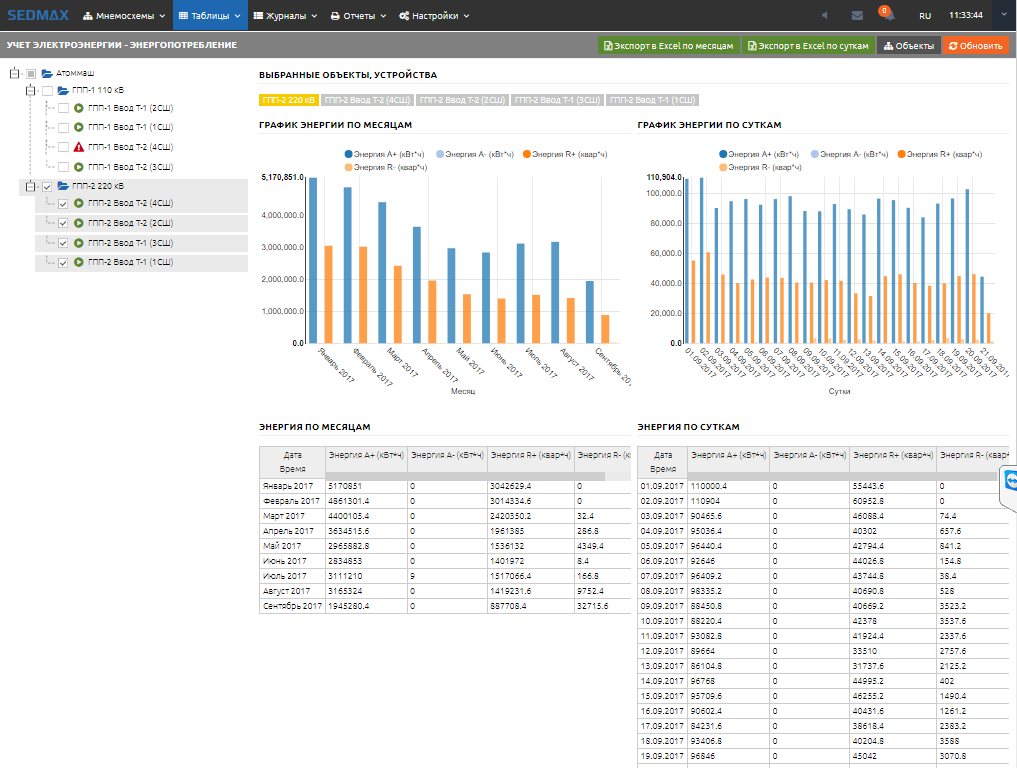Uncheck the ГПП-2 220 кВ checkbox

coord(47,186)
